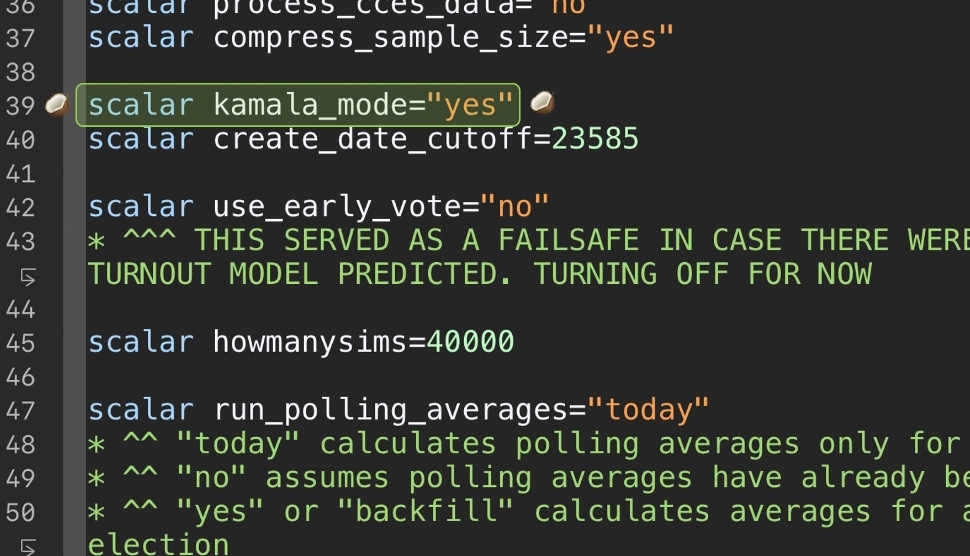Click the coconut icon left of line 39
The width and height of the screenshot is (970, 556).
[56, 105]
